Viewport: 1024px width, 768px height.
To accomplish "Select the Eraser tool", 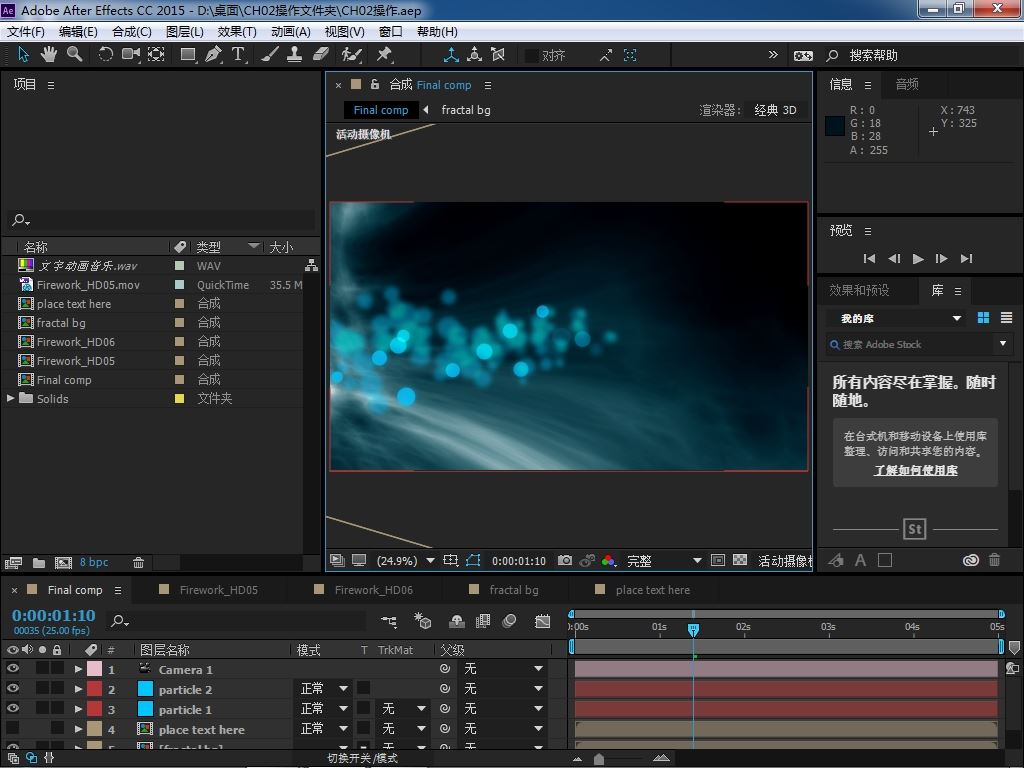I will (x=321, y=55).
